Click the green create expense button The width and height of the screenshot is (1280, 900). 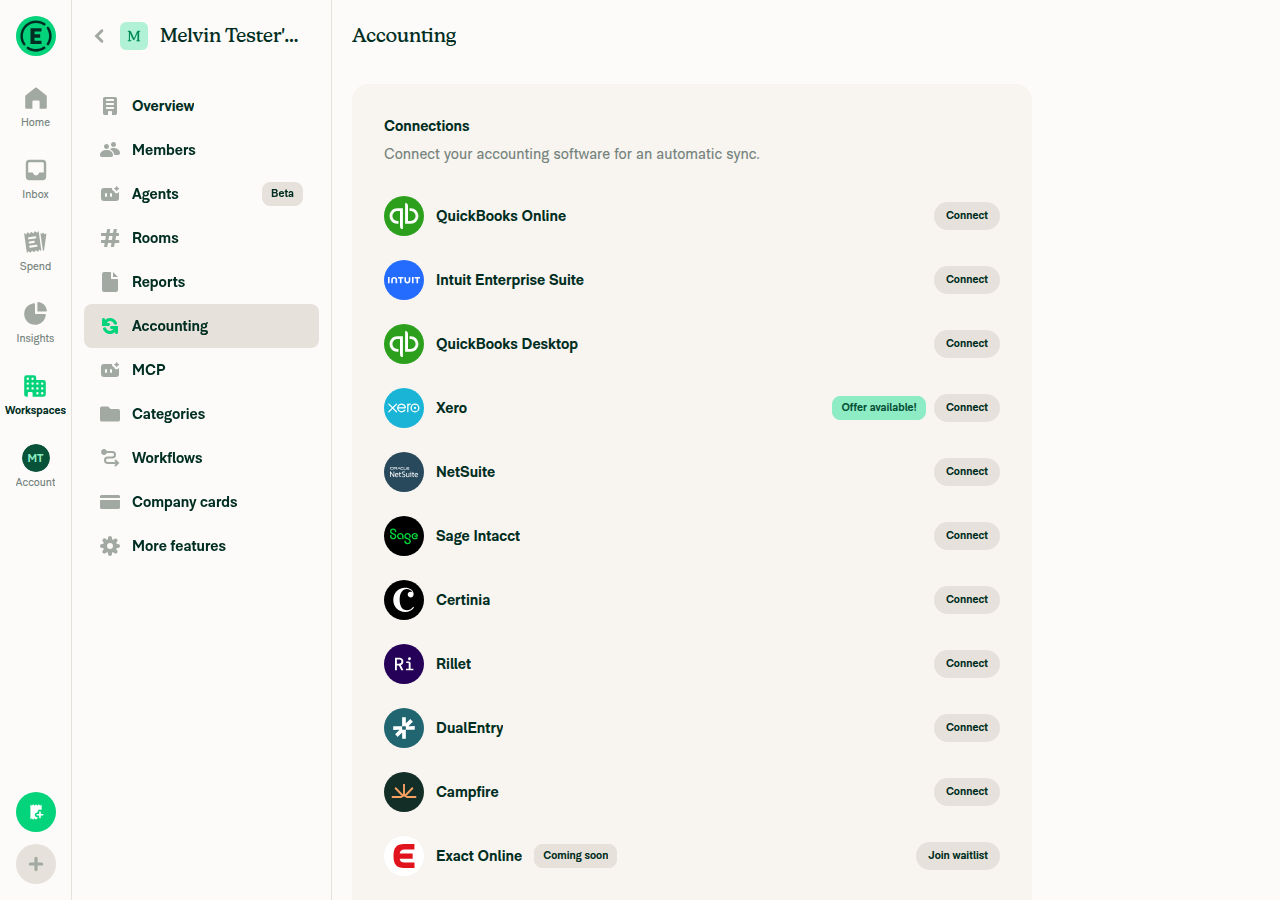(x=36, y=812)
